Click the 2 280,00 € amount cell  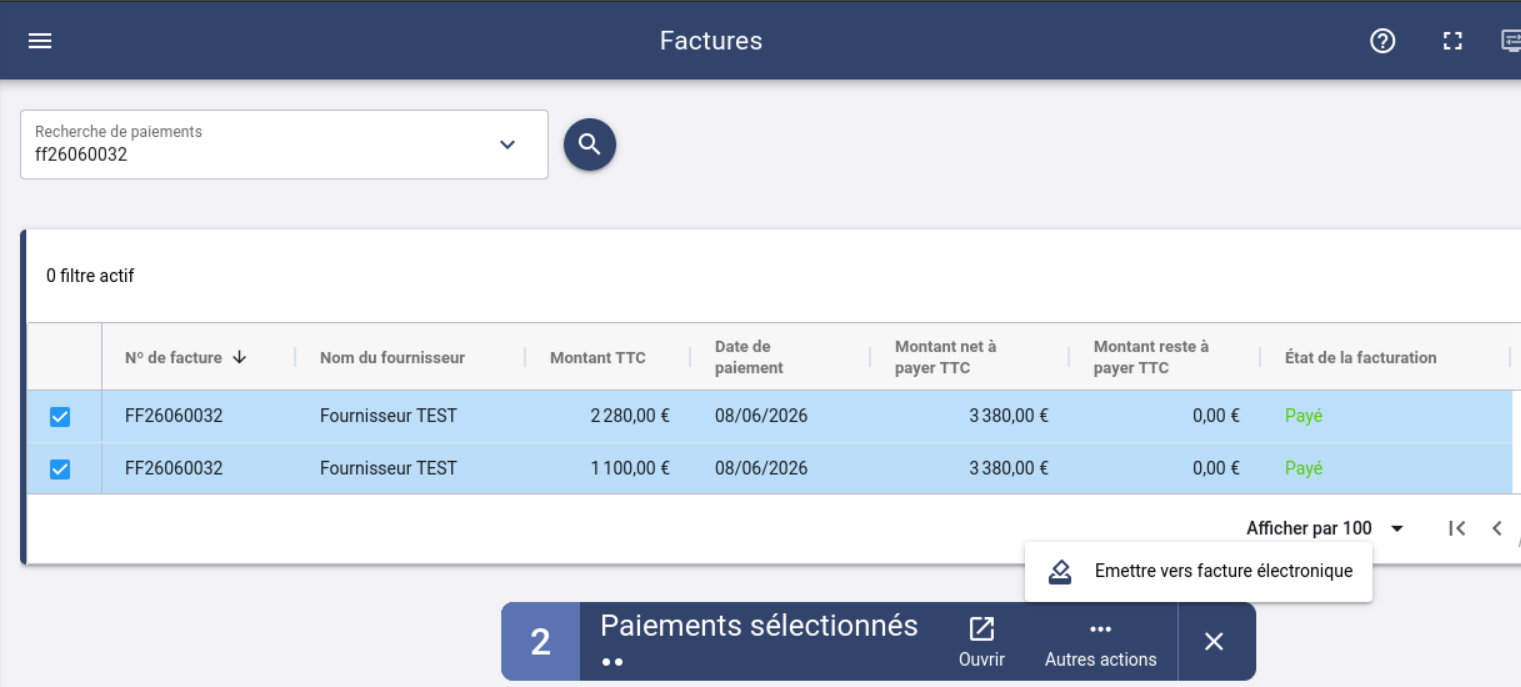click(x=630, y=416)
